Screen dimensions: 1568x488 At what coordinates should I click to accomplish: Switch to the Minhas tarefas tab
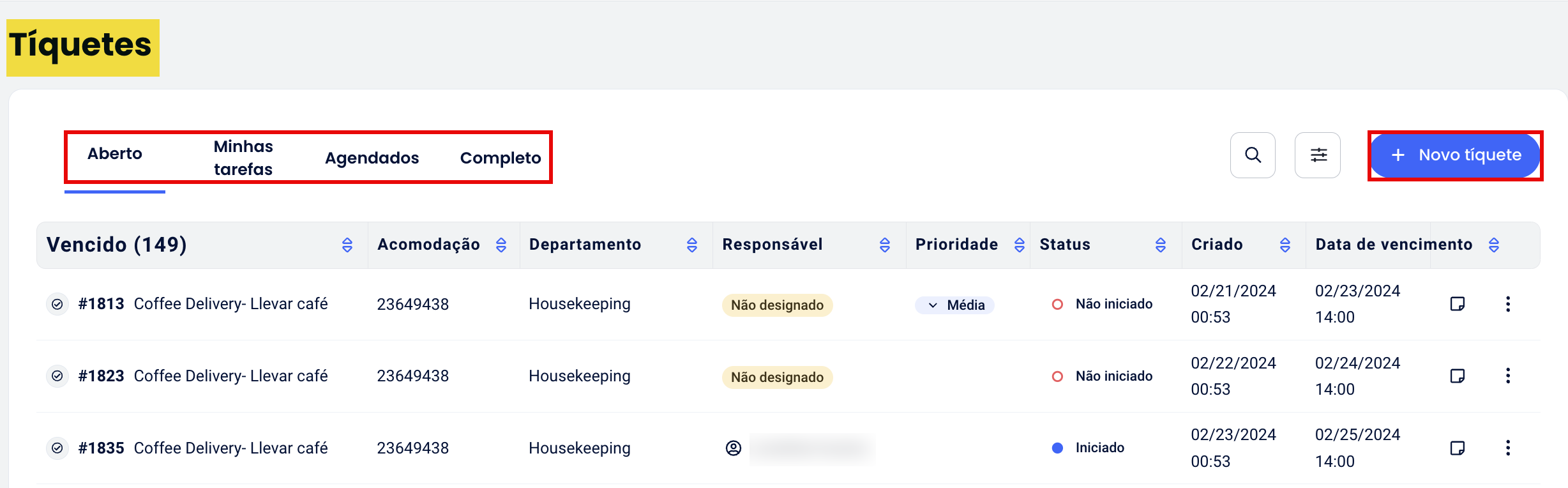tap(243, 158)
